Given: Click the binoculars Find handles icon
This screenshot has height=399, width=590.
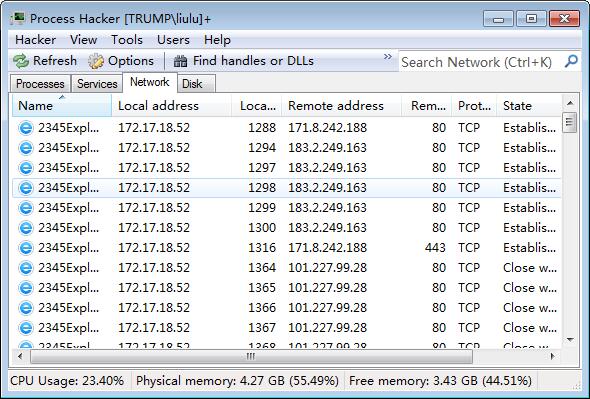Looking at the screenshot, I should pos(181,61).
